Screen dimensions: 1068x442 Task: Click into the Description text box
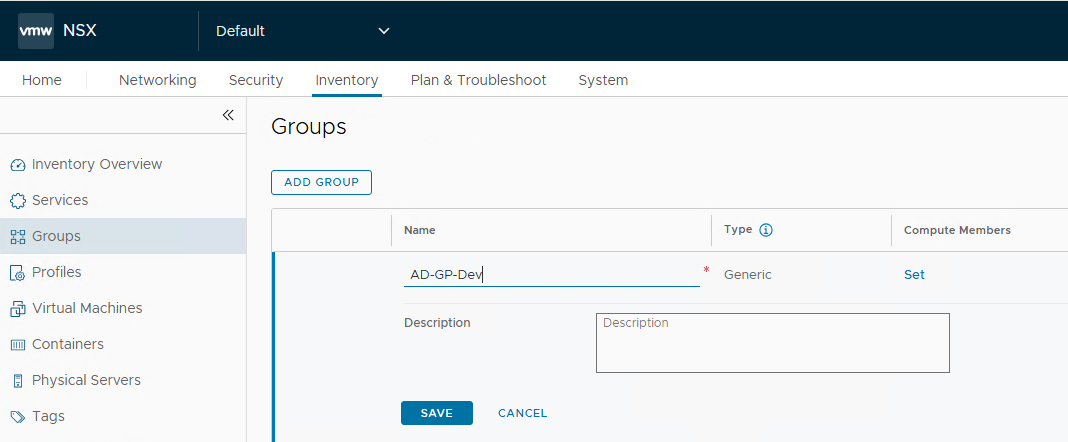click(x=771, y=343)
